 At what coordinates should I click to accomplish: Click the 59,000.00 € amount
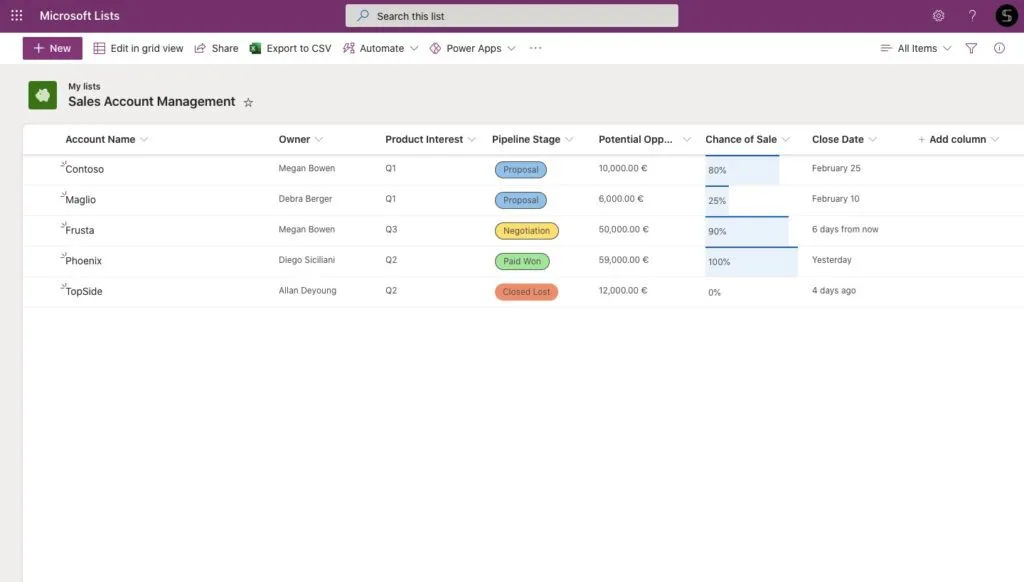click(x=623, y=260)
